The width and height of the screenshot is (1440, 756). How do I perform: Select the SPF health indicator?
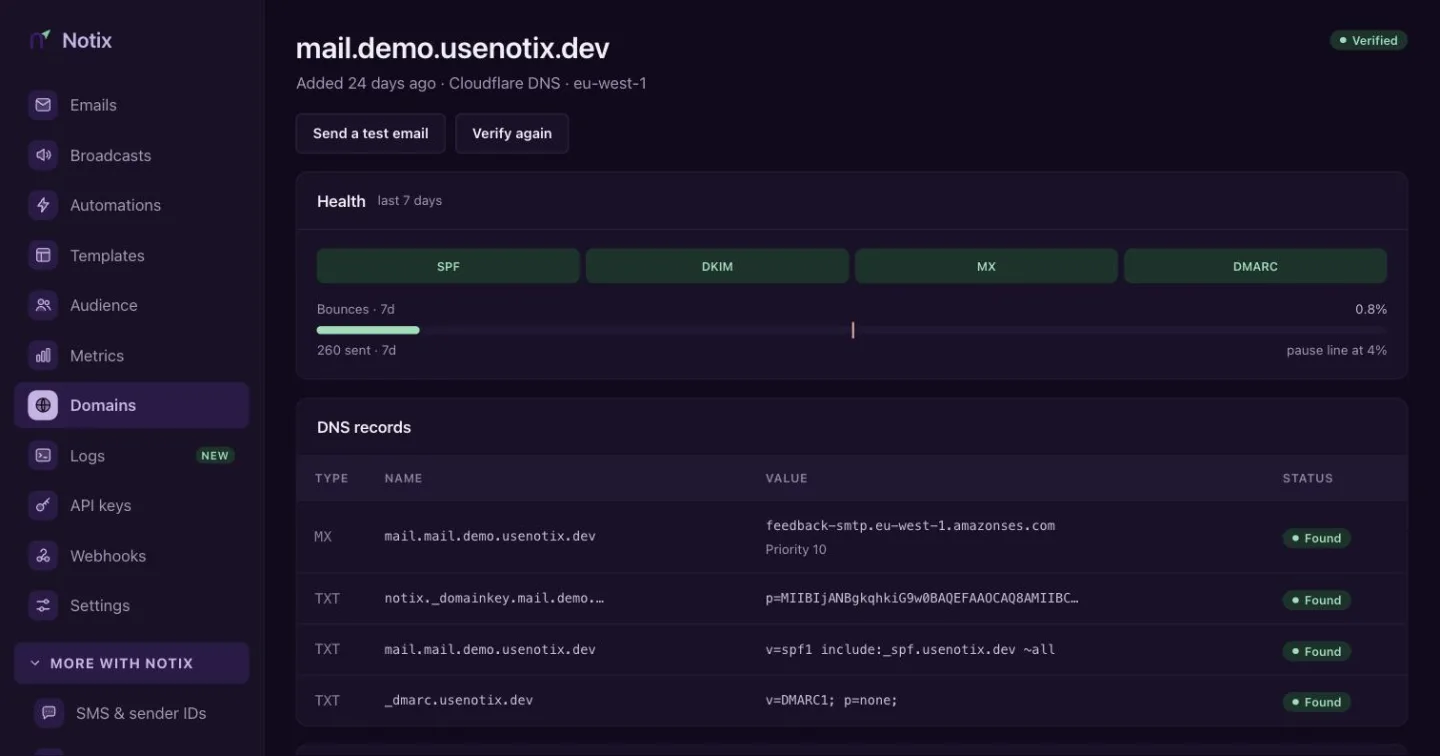pos(448,266)
